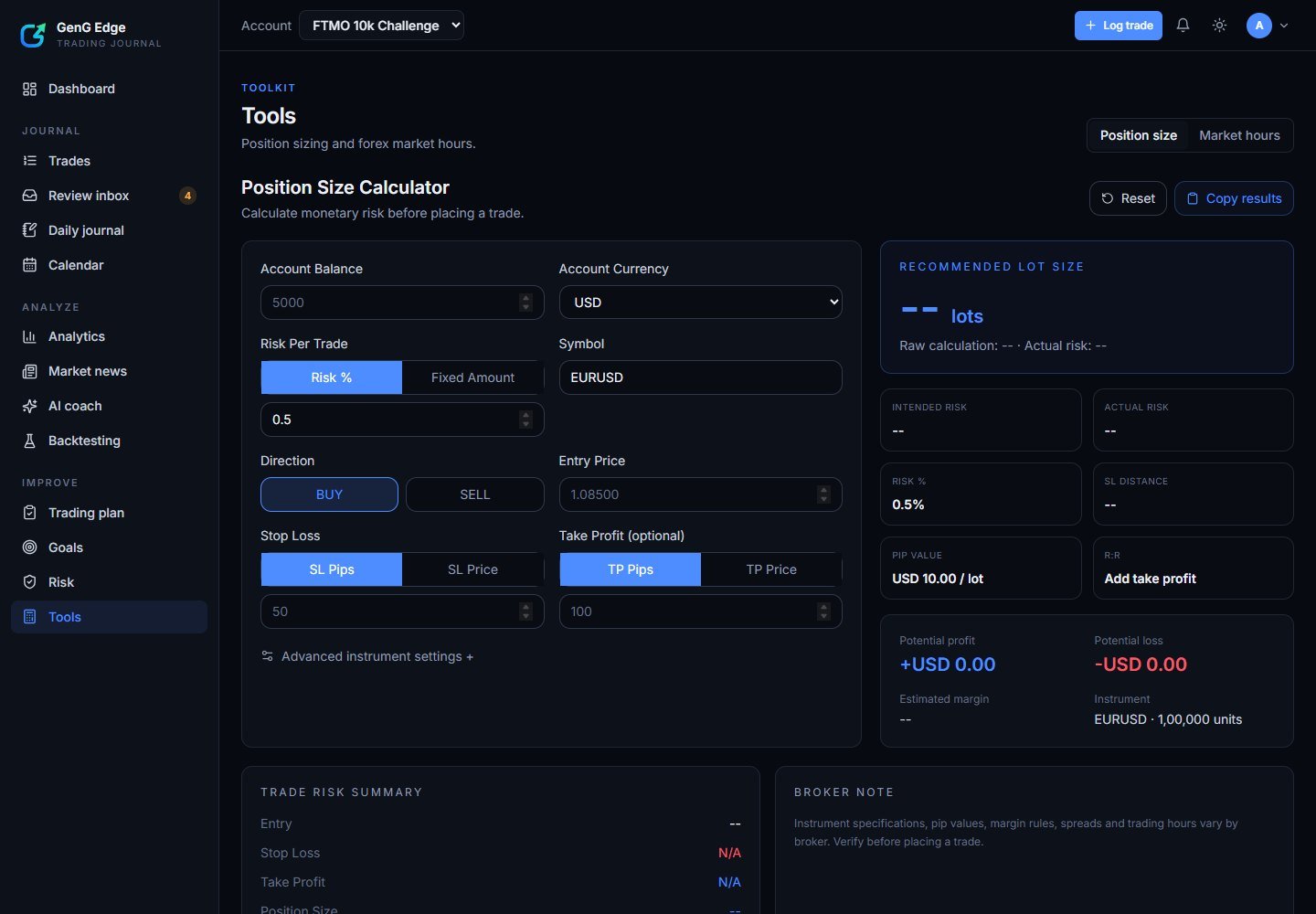Open Market news page
The width and height of the screenshot is (1316, 914).
[x=109, y=371]
